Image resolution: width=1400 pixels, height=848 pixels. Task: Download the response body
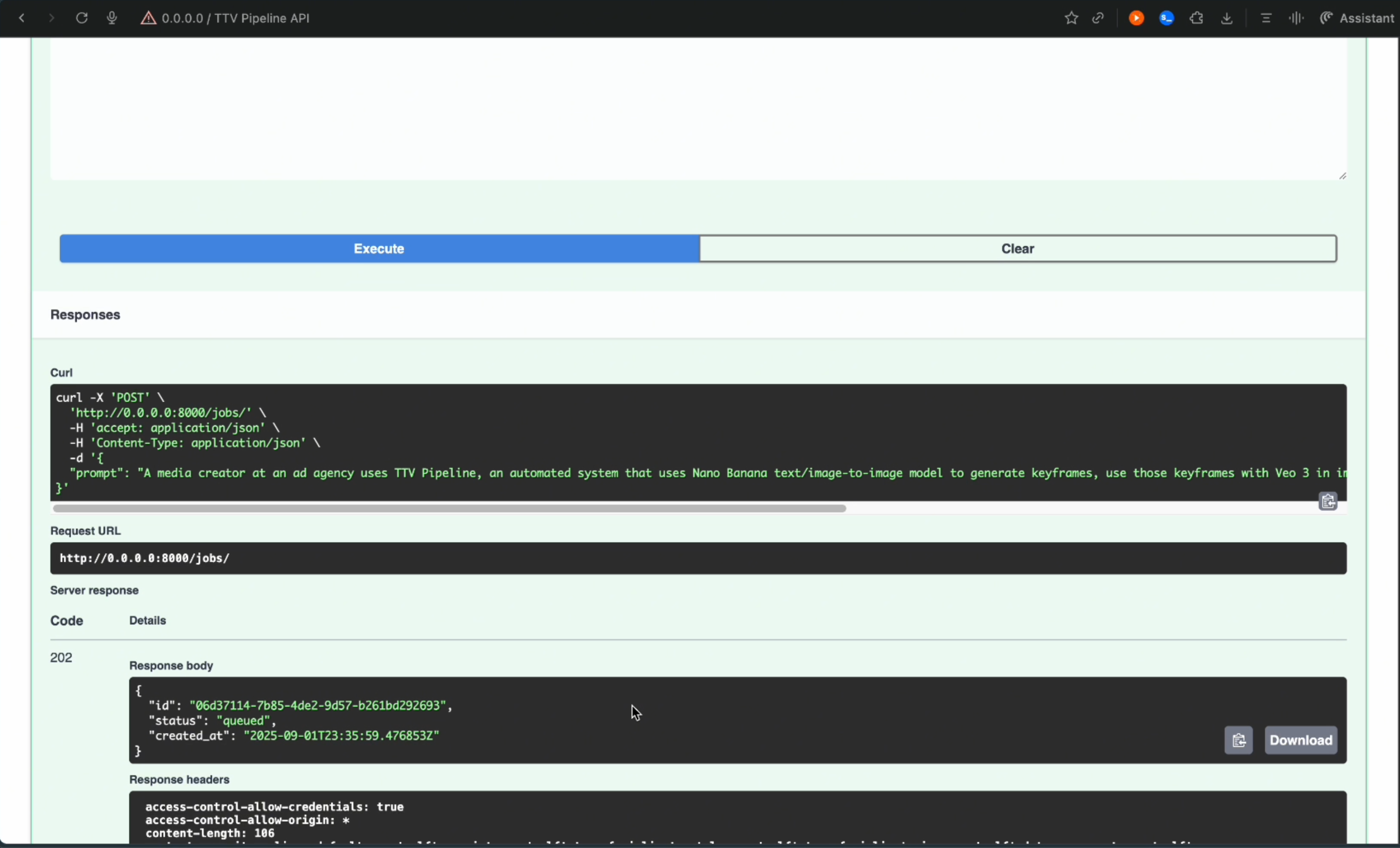1301,740
